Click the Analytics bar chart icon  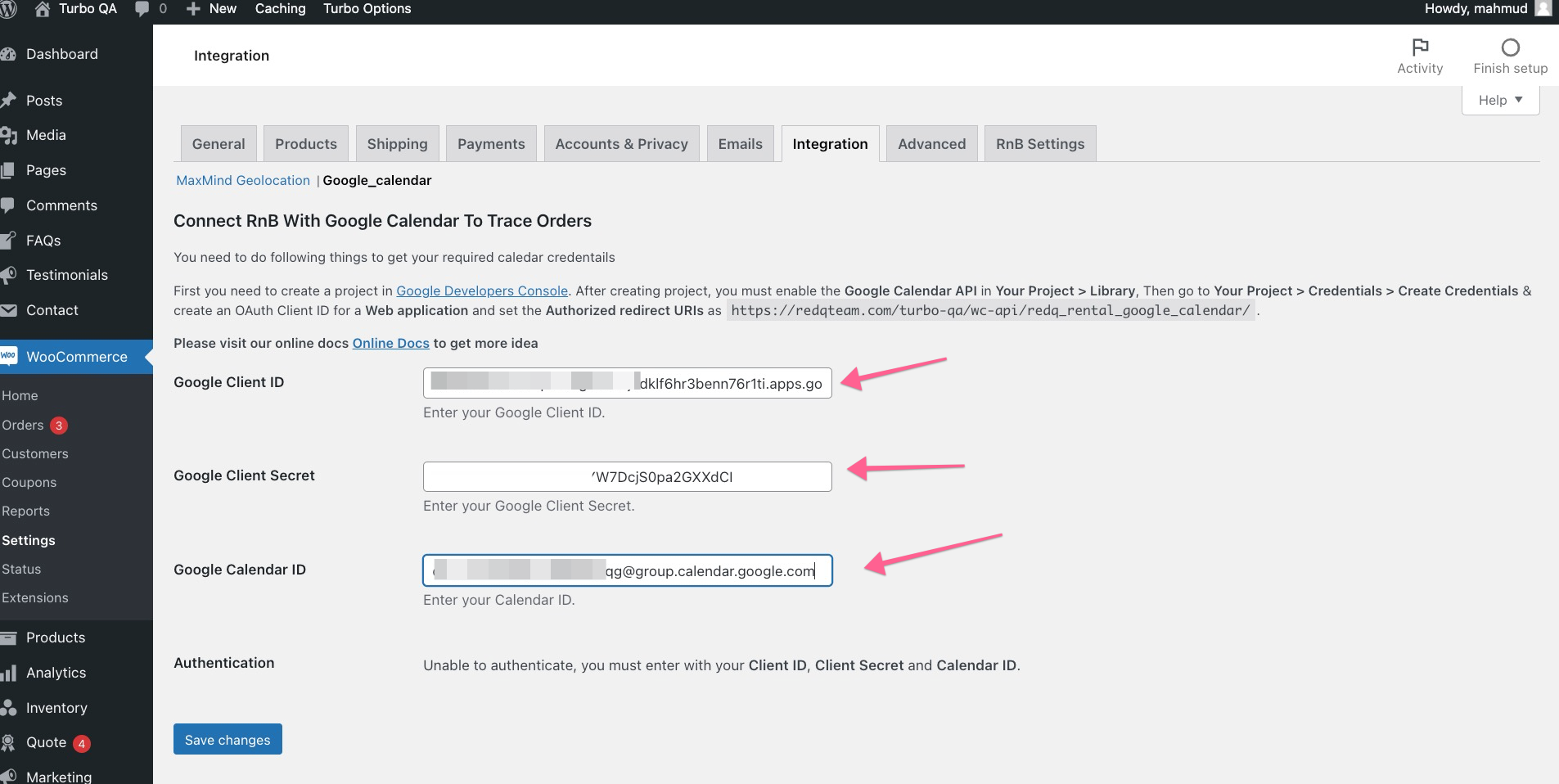[8, 673]
